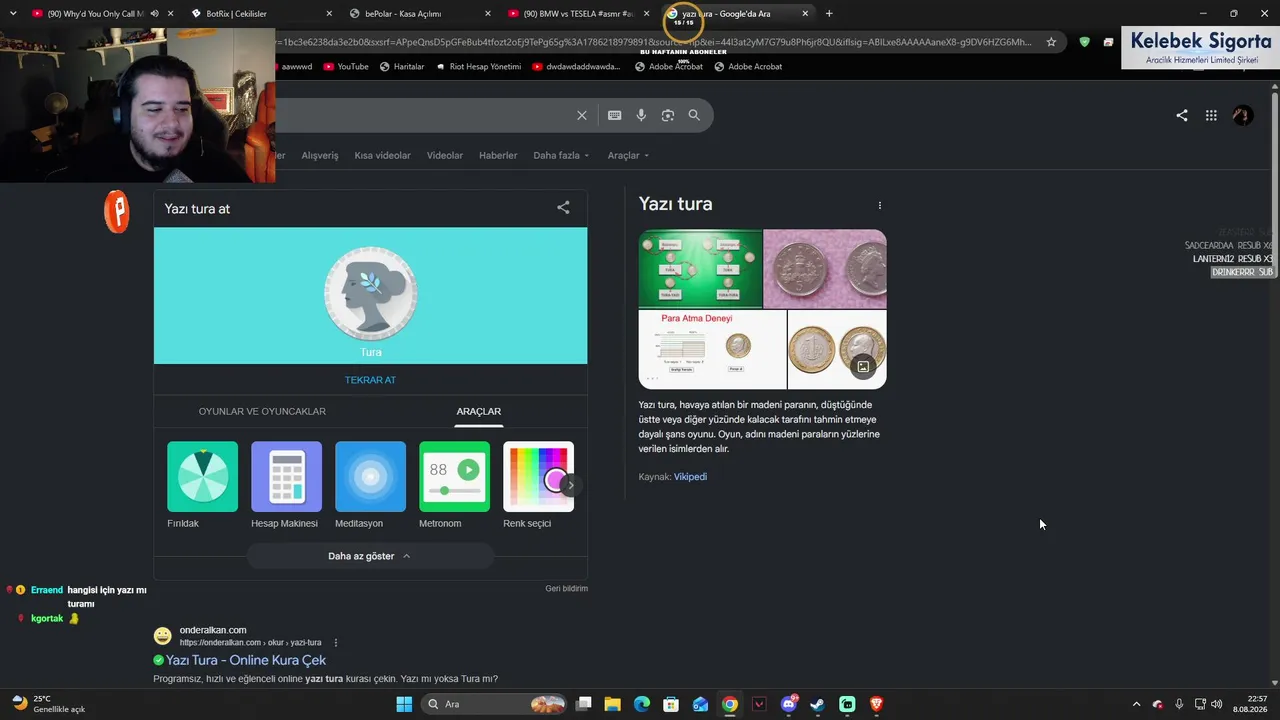The height and width of the screenshot is (720, 1280).
Task: Flip the coin showing Tura
Action: [x=371, y=294]
